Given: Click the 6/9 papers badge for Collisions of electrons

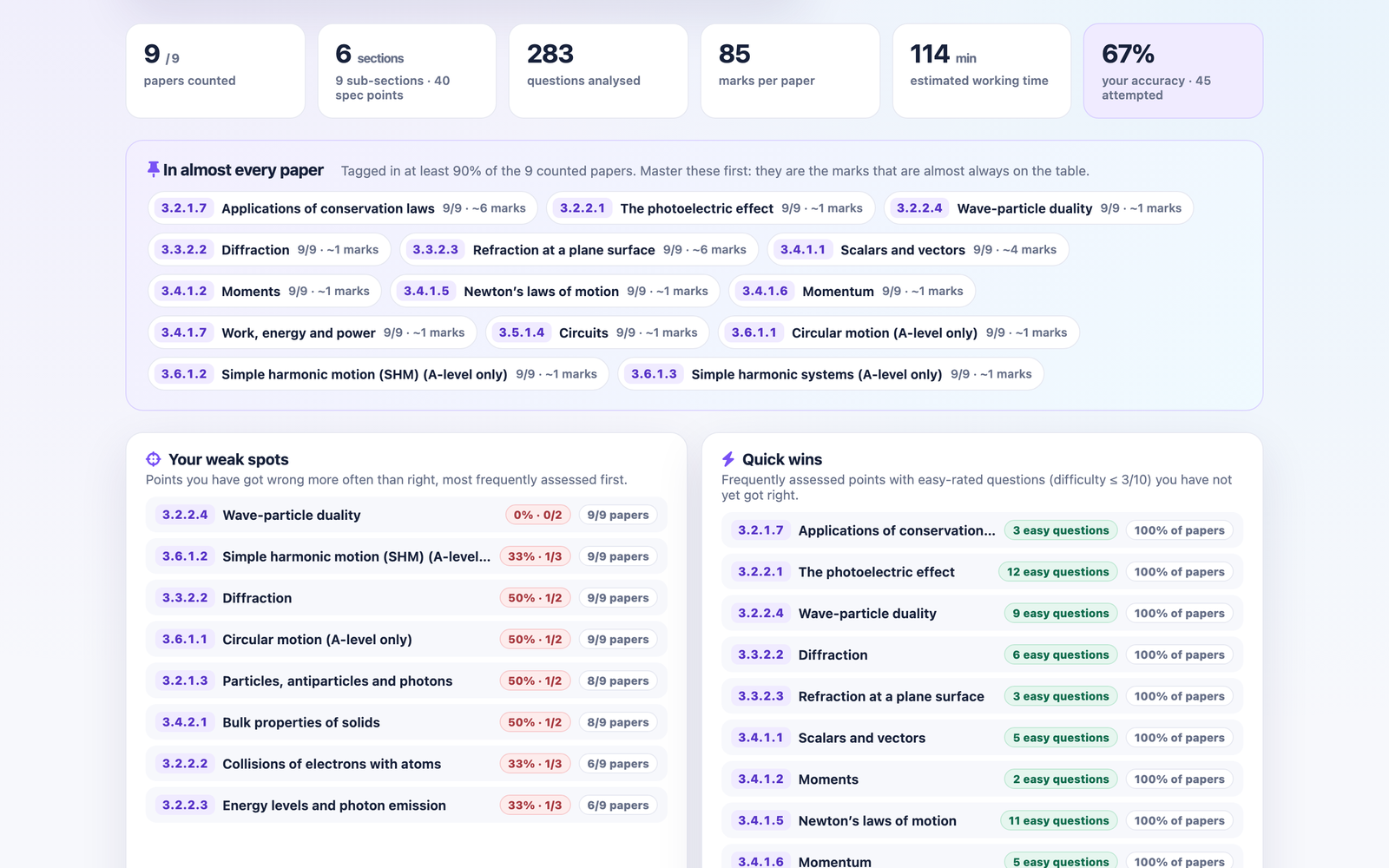Looking at the screenshot, I should (618, 764).
